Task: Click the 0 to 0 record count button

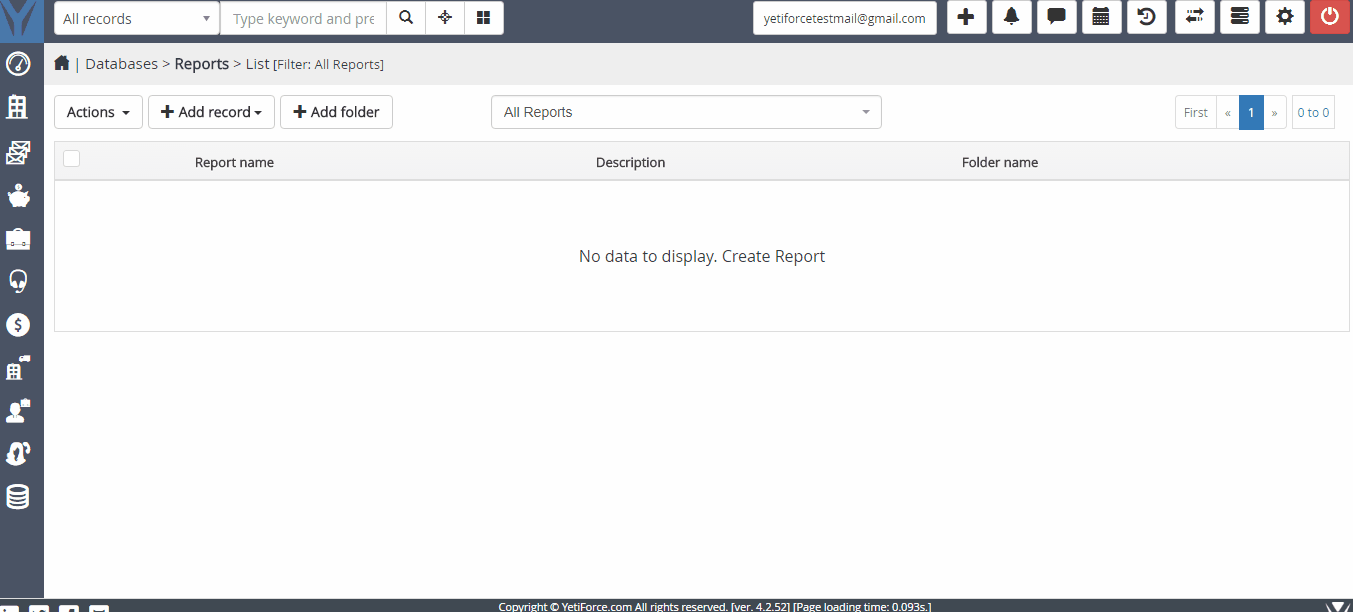Action: (x=1313, y=113)
